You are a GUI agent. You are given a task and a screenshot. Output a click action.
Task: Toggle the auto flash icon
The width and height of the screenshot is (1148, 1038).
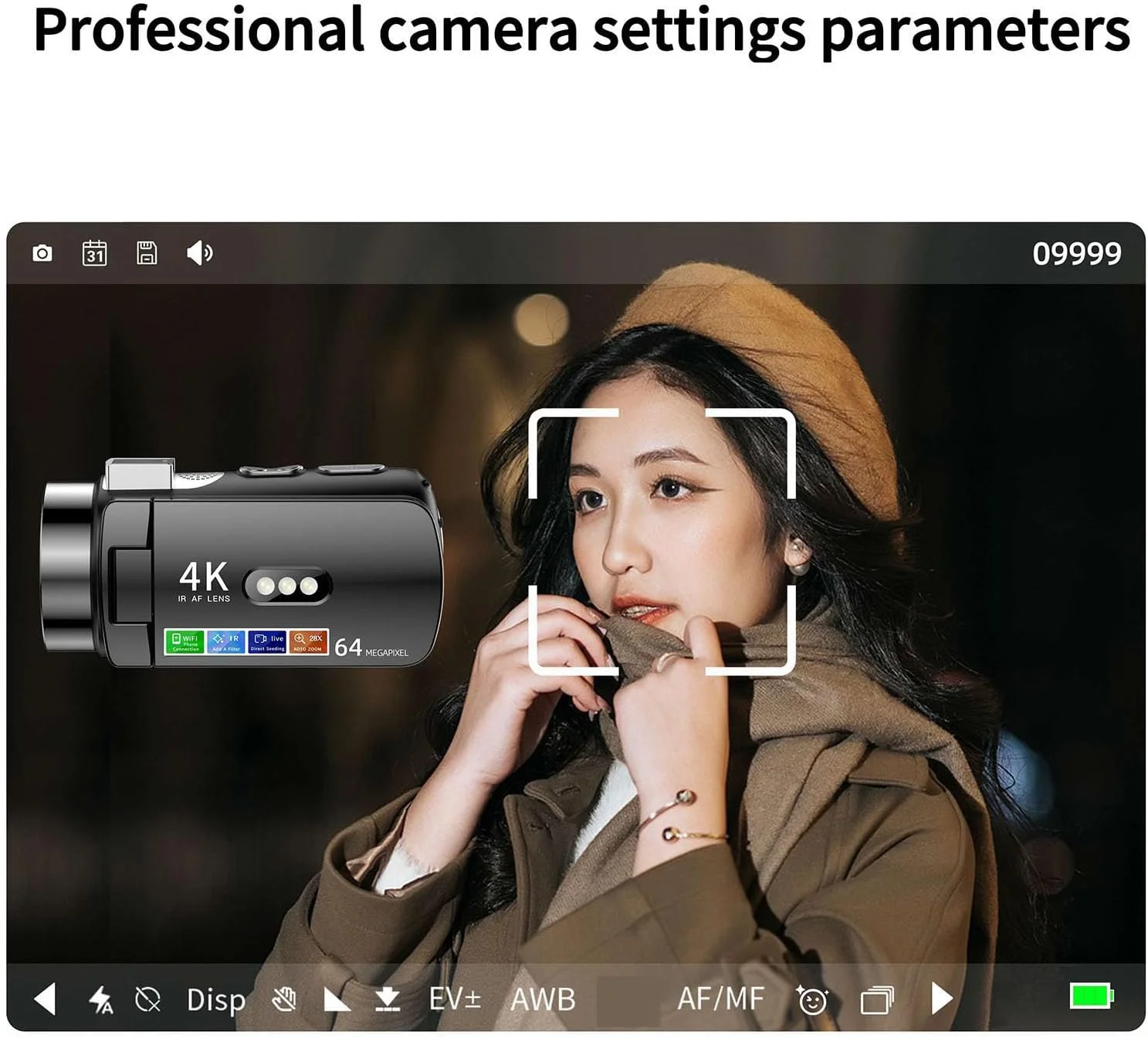pyautogui.click(x=100, y=999)
